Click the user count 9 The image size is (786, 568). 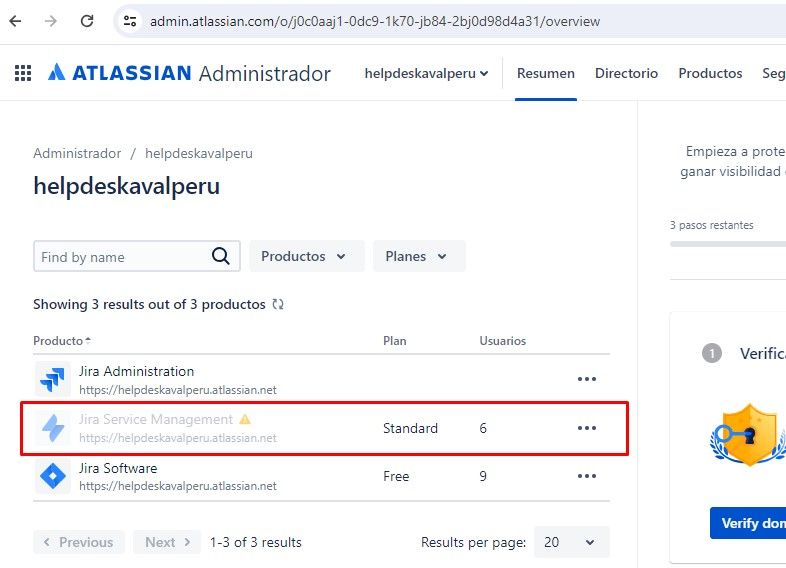point(483,476)
